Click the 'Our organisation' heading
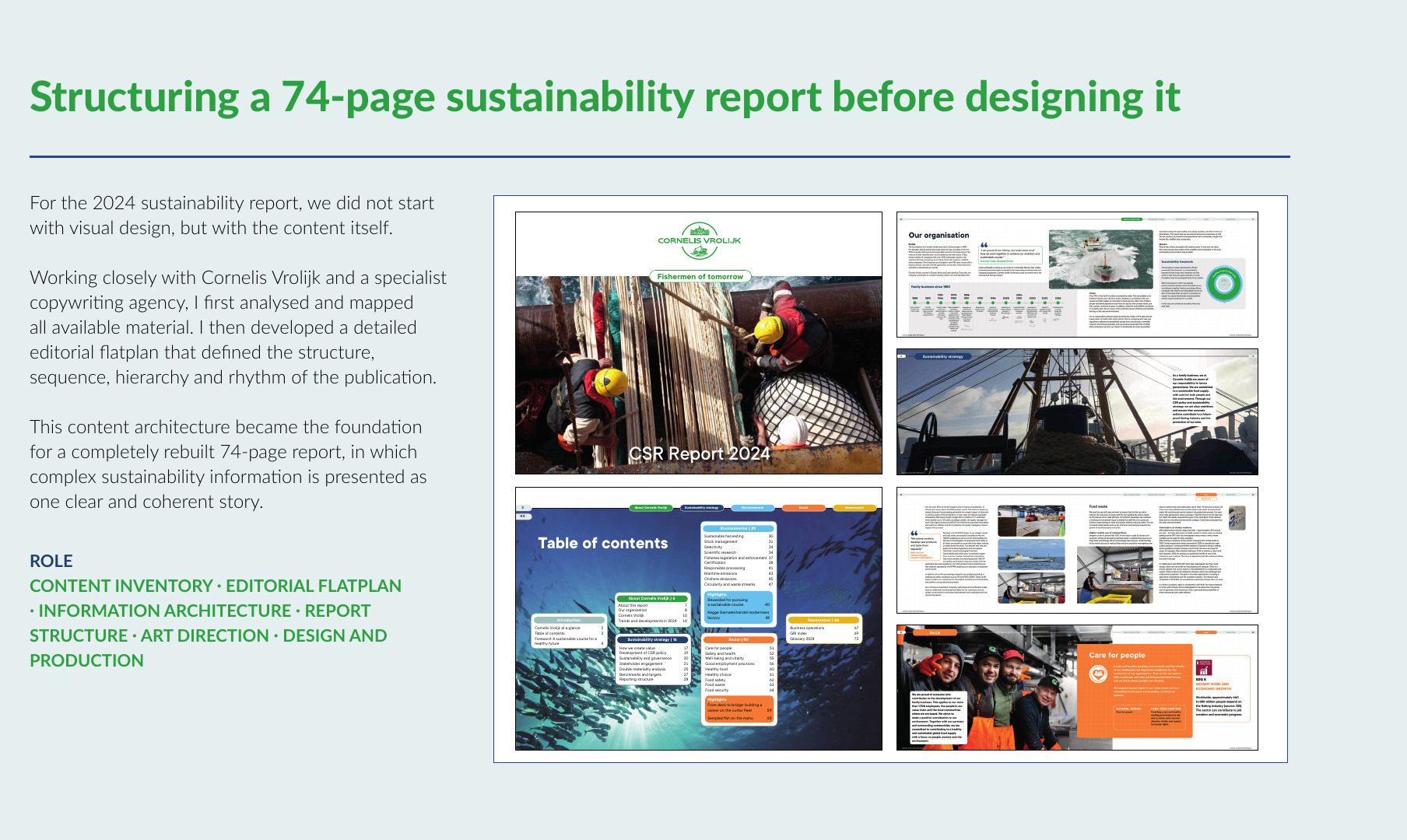The height and width of the screenshot is (840, 1407). tap(939, 235)
